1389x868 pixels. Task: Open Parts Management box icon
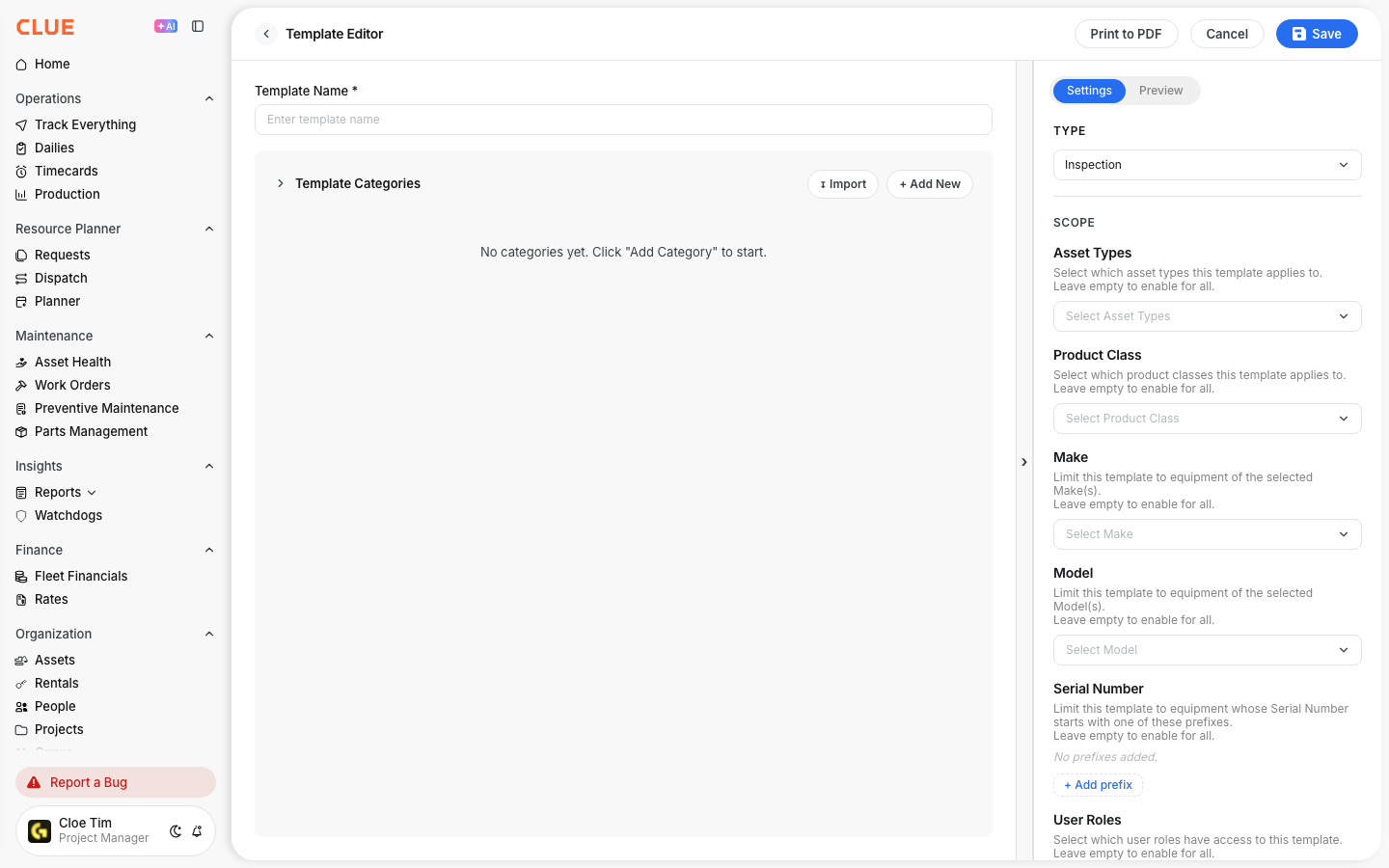tap(21, 432)
